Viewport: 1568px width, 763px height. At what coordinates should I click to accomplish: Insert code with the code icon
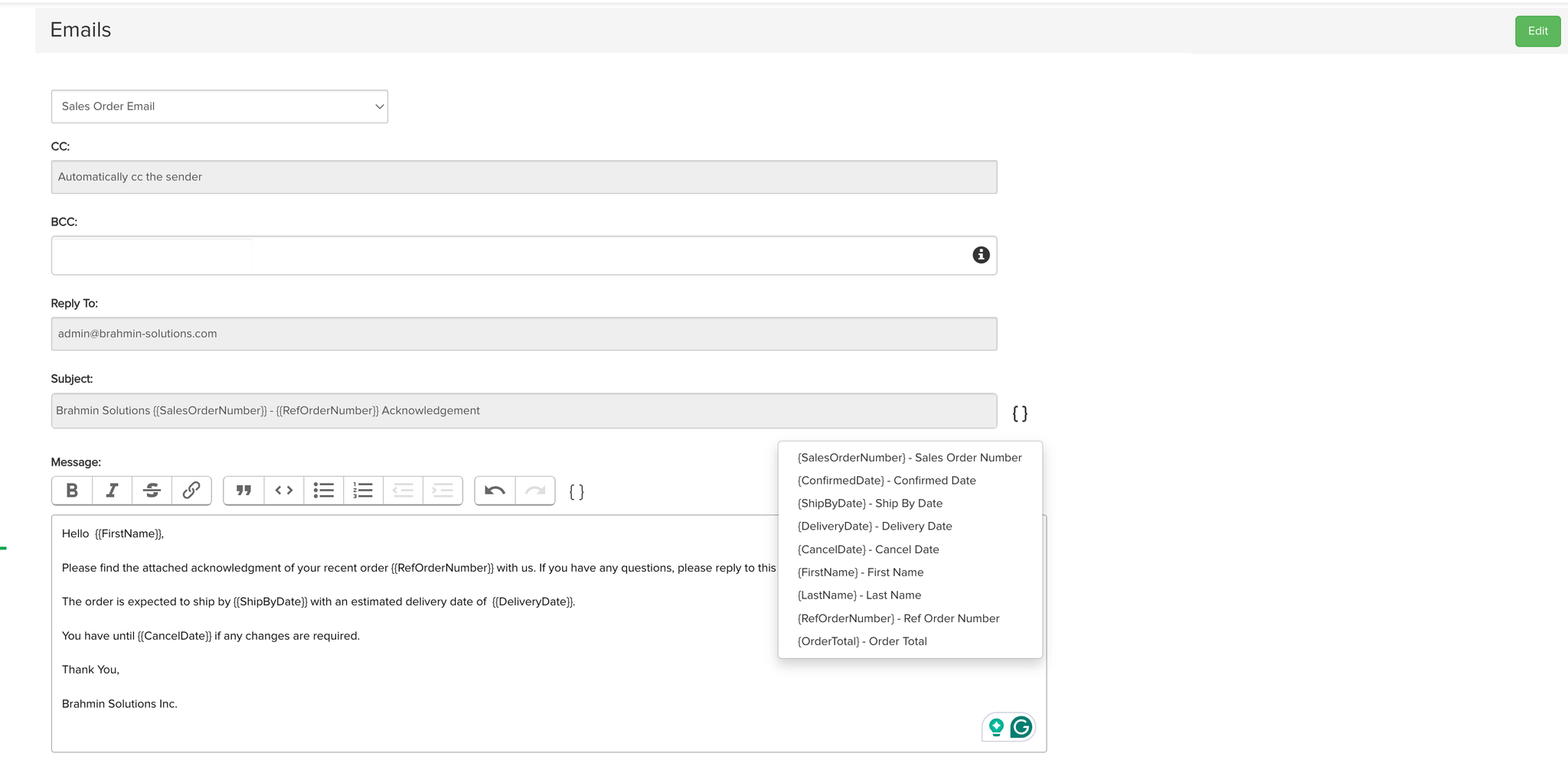pos(284,491)
